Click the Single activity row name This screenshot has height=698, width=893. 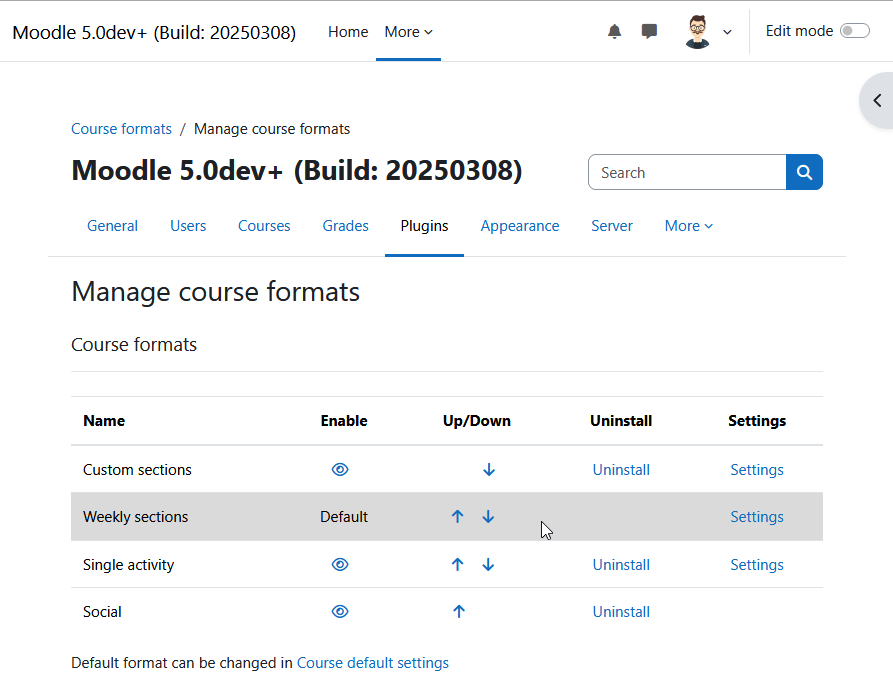coord(129,565)
